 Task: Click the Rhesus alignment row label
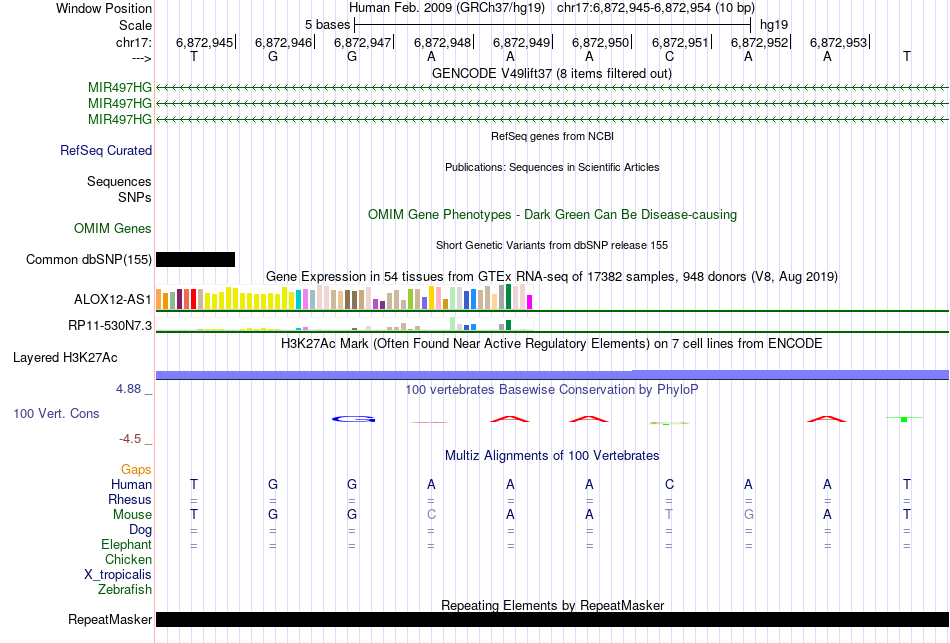(130, 499)
